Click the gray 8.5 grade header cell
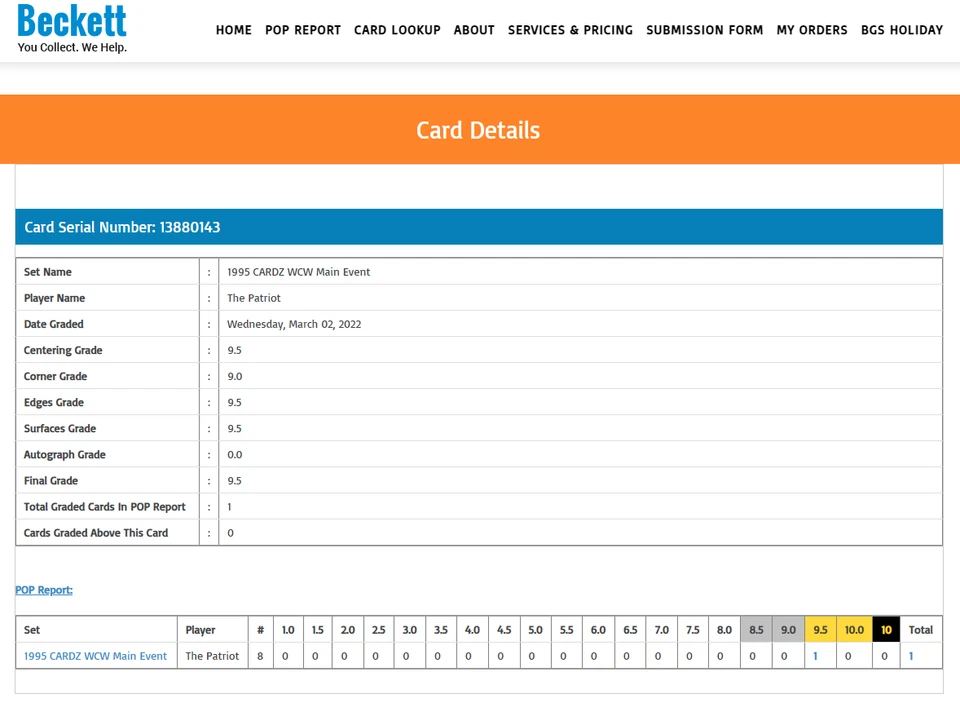This screenshot has height=716, width=960. click(756, 630)
